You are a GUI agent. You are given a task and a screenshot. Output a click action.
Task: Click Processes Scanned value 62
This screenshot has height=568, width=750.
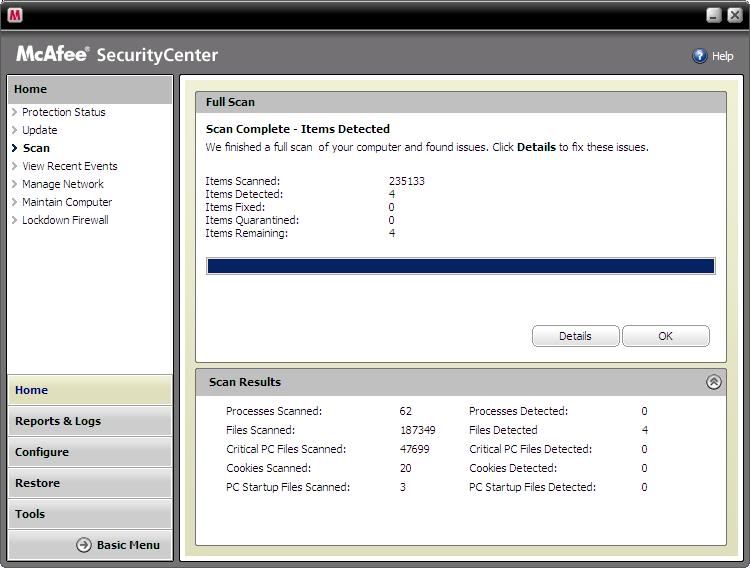click(x=406, y=411)
